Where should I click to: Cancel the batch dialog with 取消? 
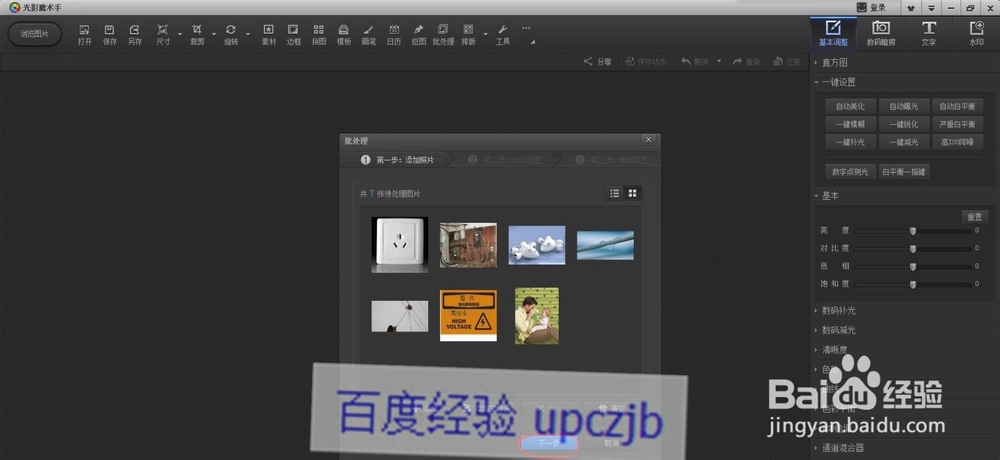tap(612, 443)
